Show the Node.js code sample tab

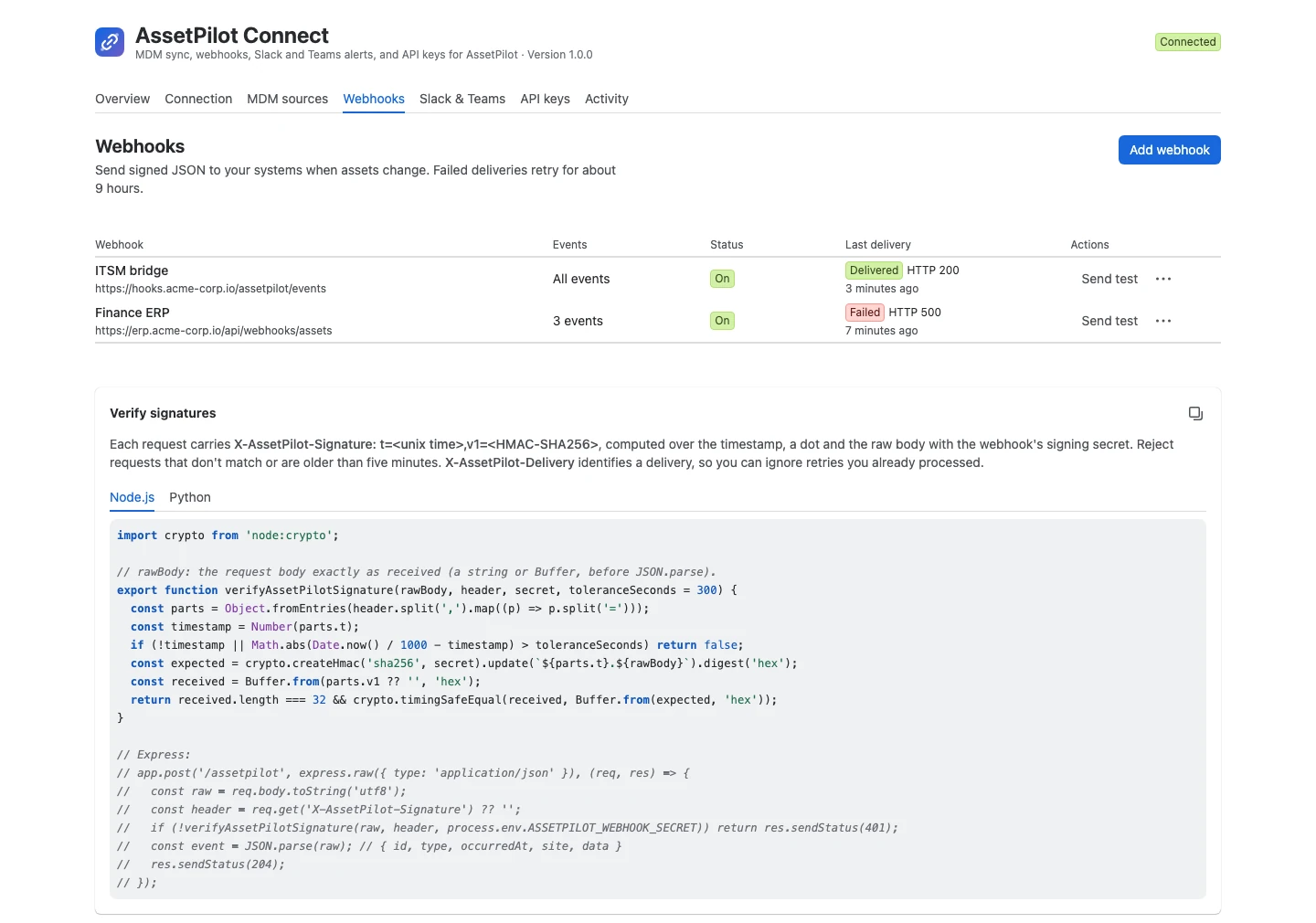(x=132, y=497)
